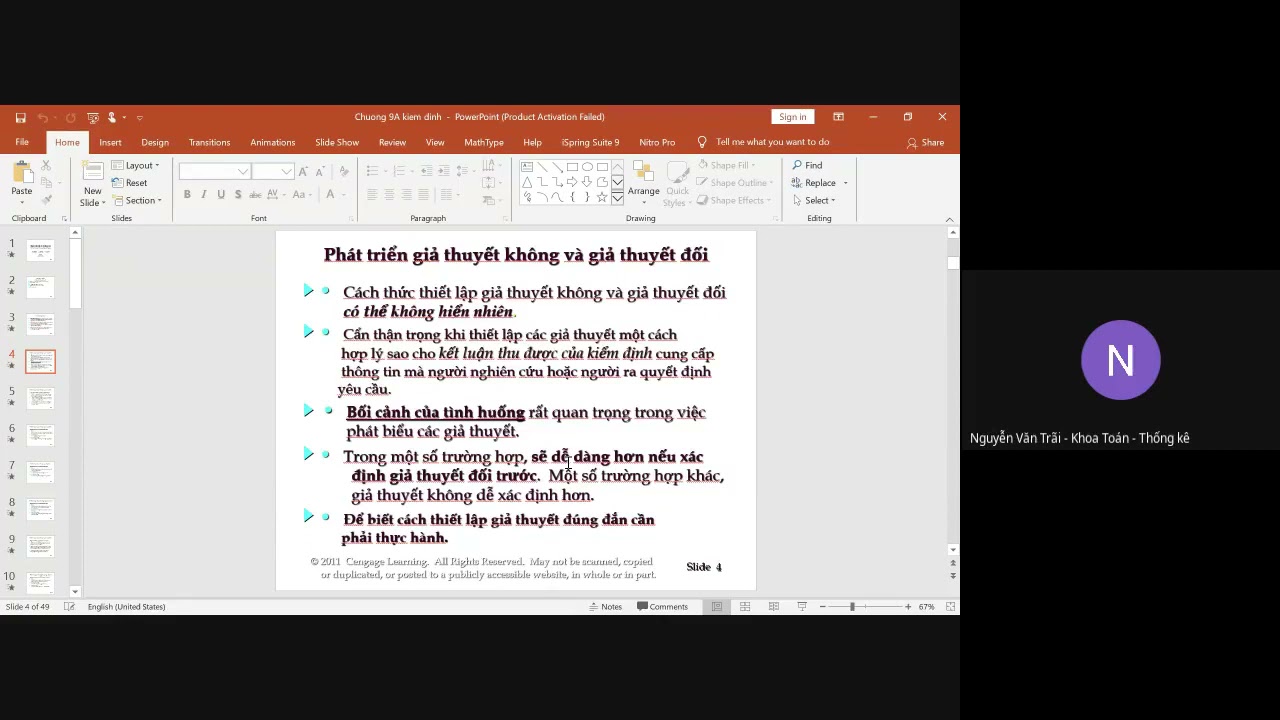This screenshot has height=720, width=1280.
Task: Open the Layout dropdown
Action: tap(135, 165)
